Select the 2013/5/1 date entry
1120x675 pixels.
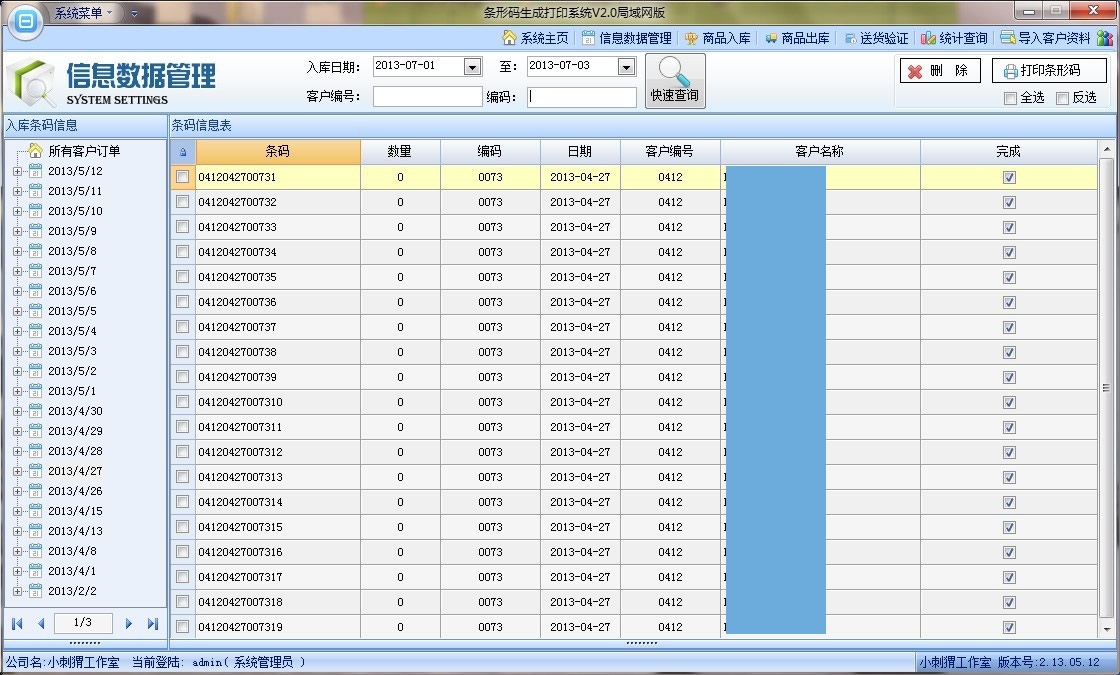point(71,391)
